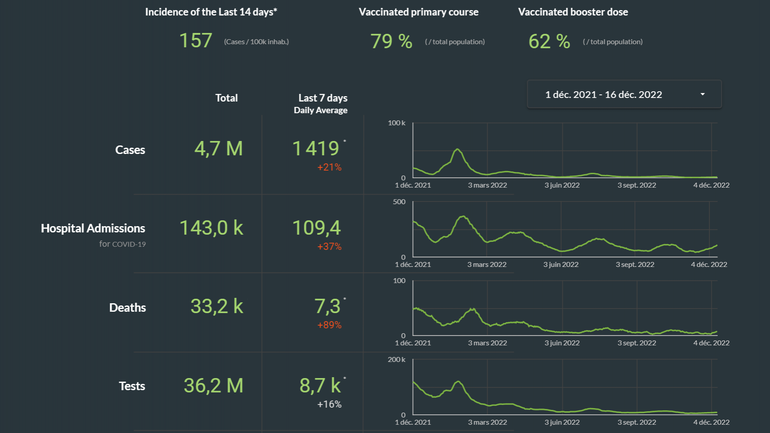Click the 4,7 M total cases value
This screenshot has height=433, width=770.
coord(217,149)
